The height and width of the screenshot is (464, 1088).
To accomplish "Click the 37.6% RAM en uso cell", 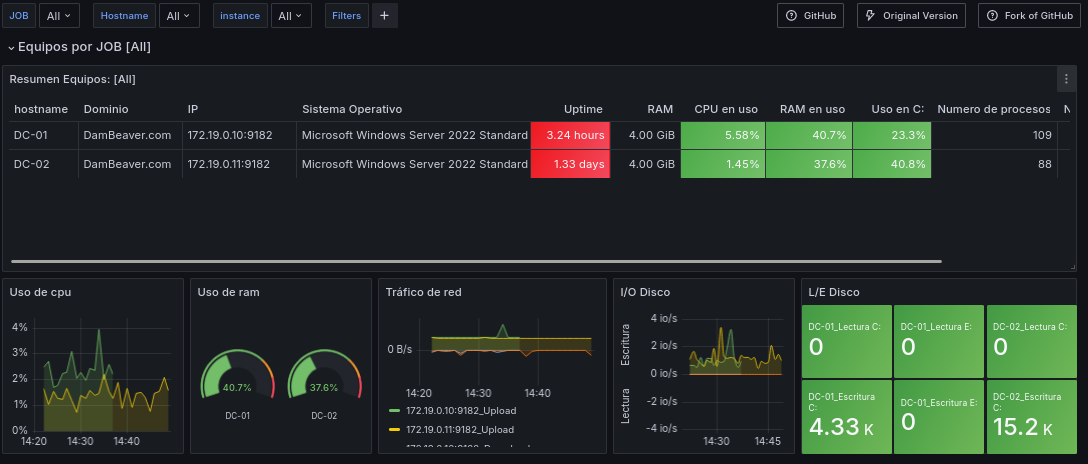I will [808, 164].
